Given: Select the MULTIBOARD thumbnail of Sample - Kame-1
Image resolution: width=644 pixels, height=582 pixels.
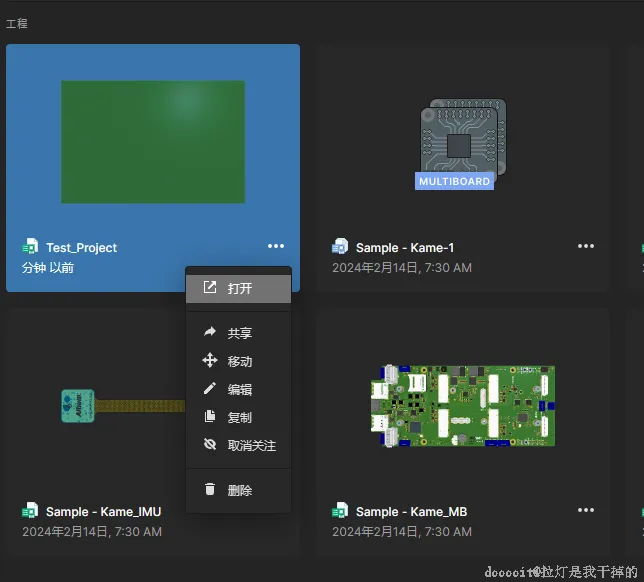Looking at the screenshot, I should (x=460, y=144).
